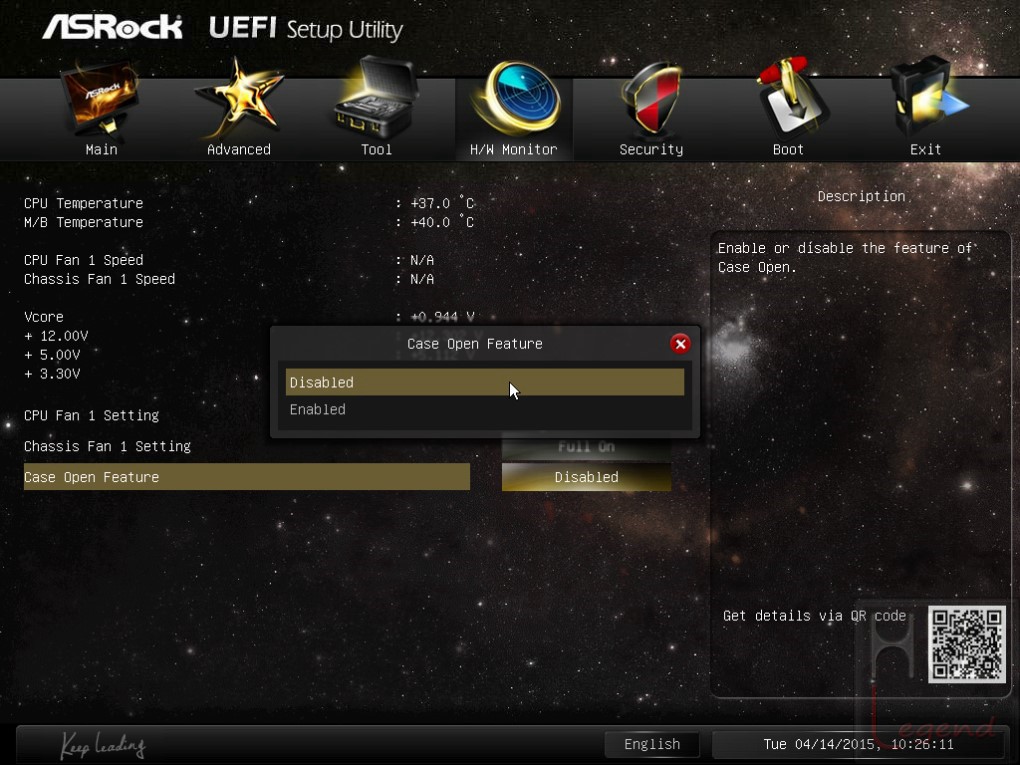This screenshot has width=1020, height=765.
Task: Click the M/B Temperature label
Action: pyautogui.click(x=83, y=222)
